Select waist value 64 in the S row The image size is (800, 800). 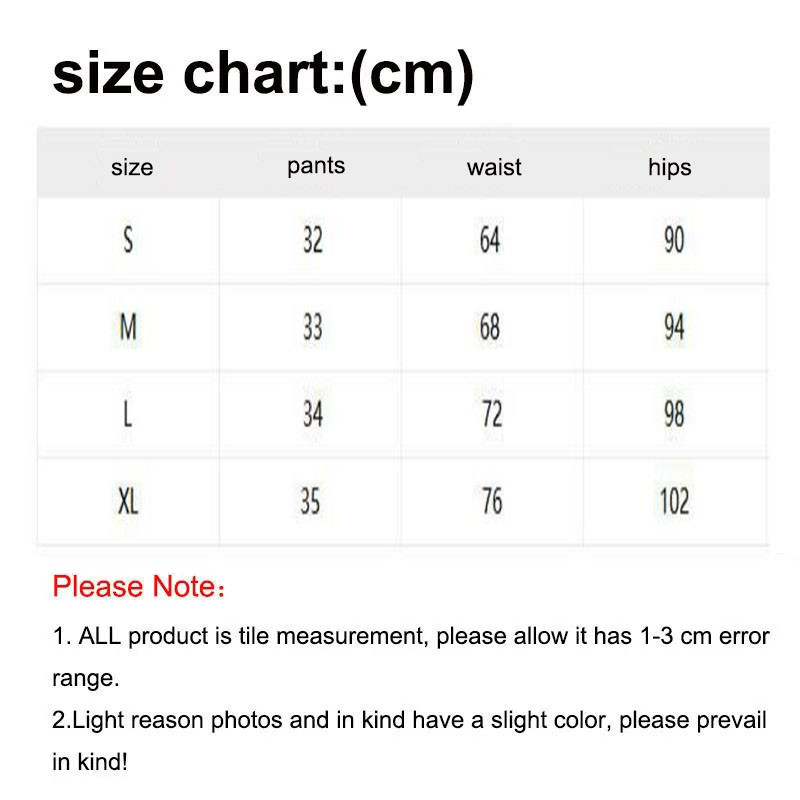[x=489, y=241]
